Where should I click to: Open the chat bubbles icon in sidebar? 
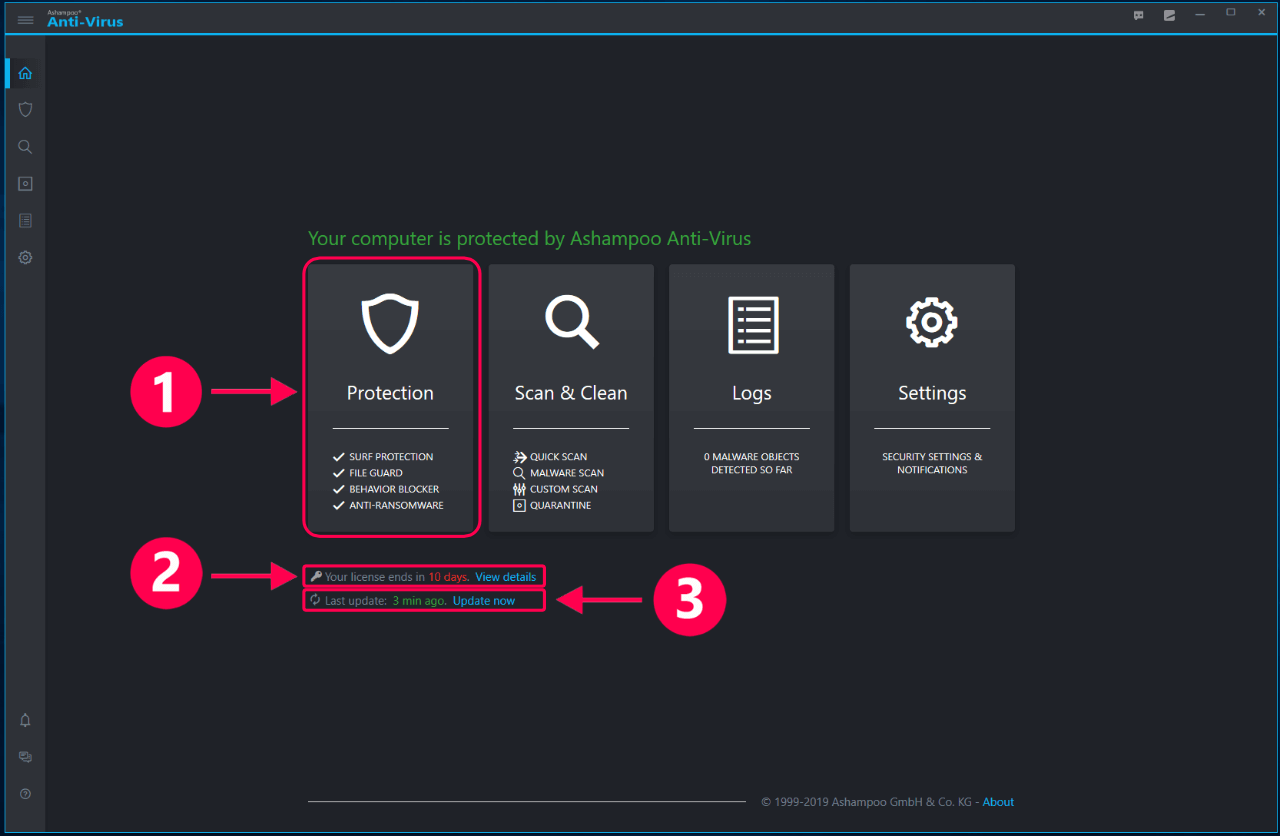click(25, 757)
